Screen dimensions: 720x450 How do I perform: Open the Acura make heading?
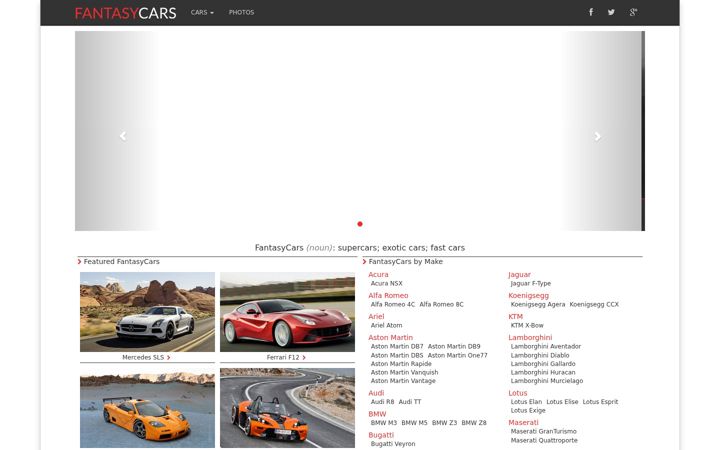[378, 275]
